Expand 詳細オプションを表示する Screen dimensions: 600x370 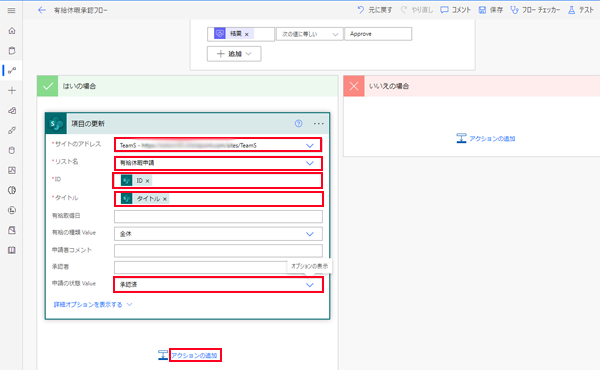pyautogui.click(x=93, y=305)
